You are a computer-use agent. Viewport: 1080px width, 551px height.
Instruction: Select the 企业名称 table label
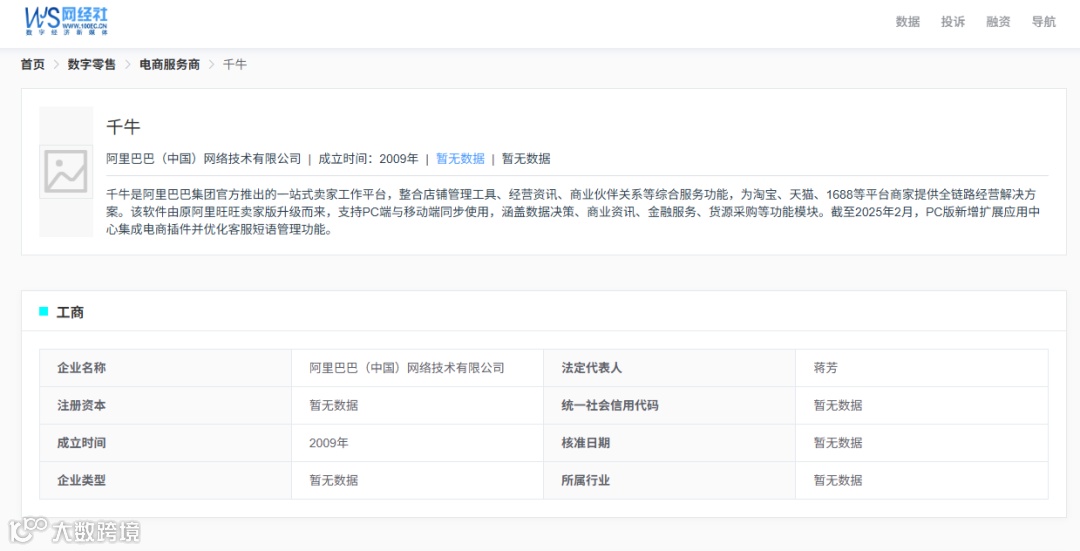click(81, 368)
